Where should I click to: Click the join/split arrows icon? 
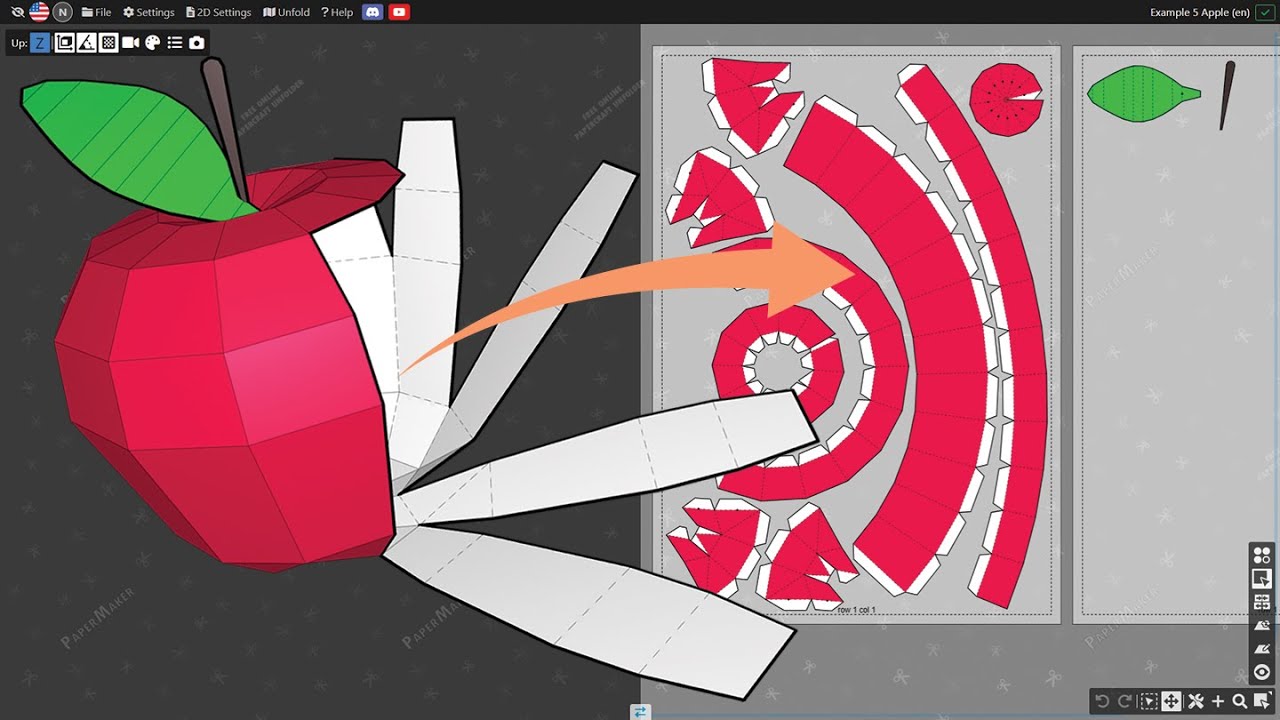pyautogui.click(x=1262, y=602)
